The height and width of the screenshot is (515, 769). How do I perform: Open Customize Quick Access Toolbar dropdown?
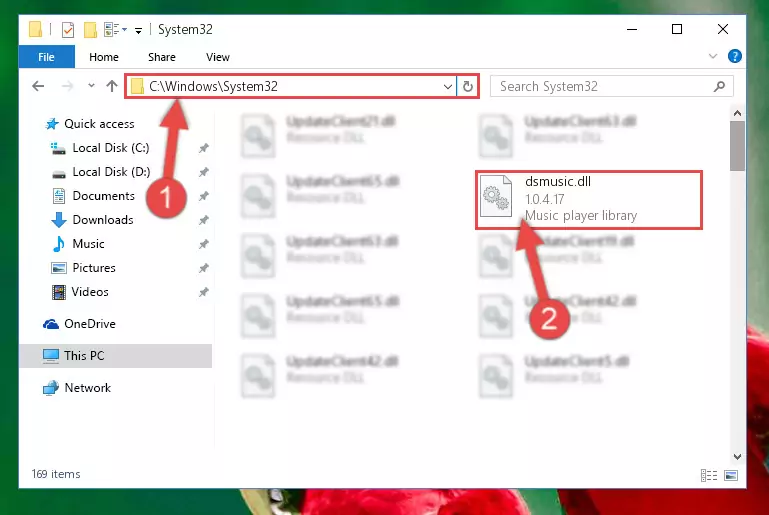(x=139, y=31)
